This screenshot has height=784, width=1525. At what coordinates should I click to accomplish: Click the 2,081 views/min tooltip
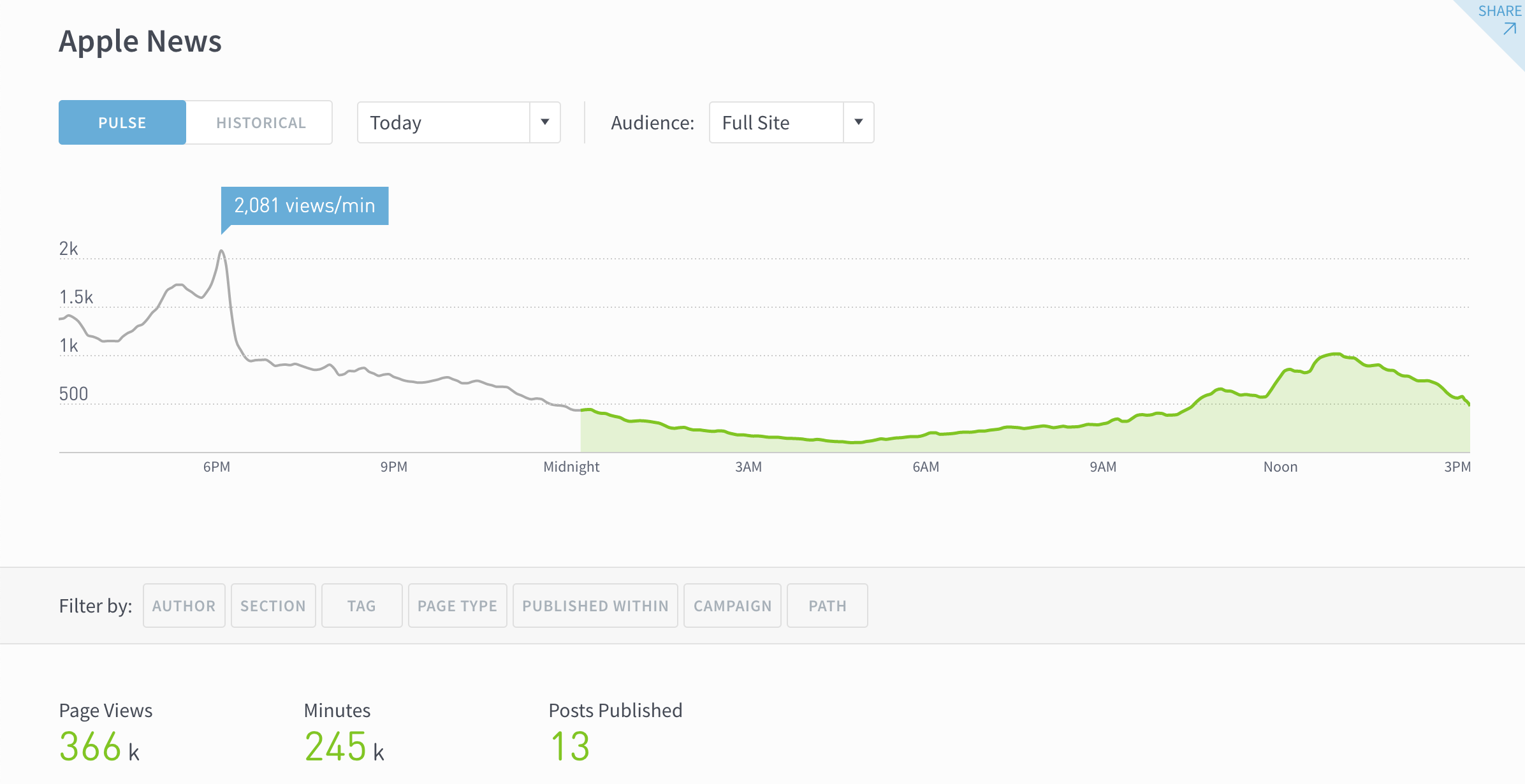tap(305, 206)
